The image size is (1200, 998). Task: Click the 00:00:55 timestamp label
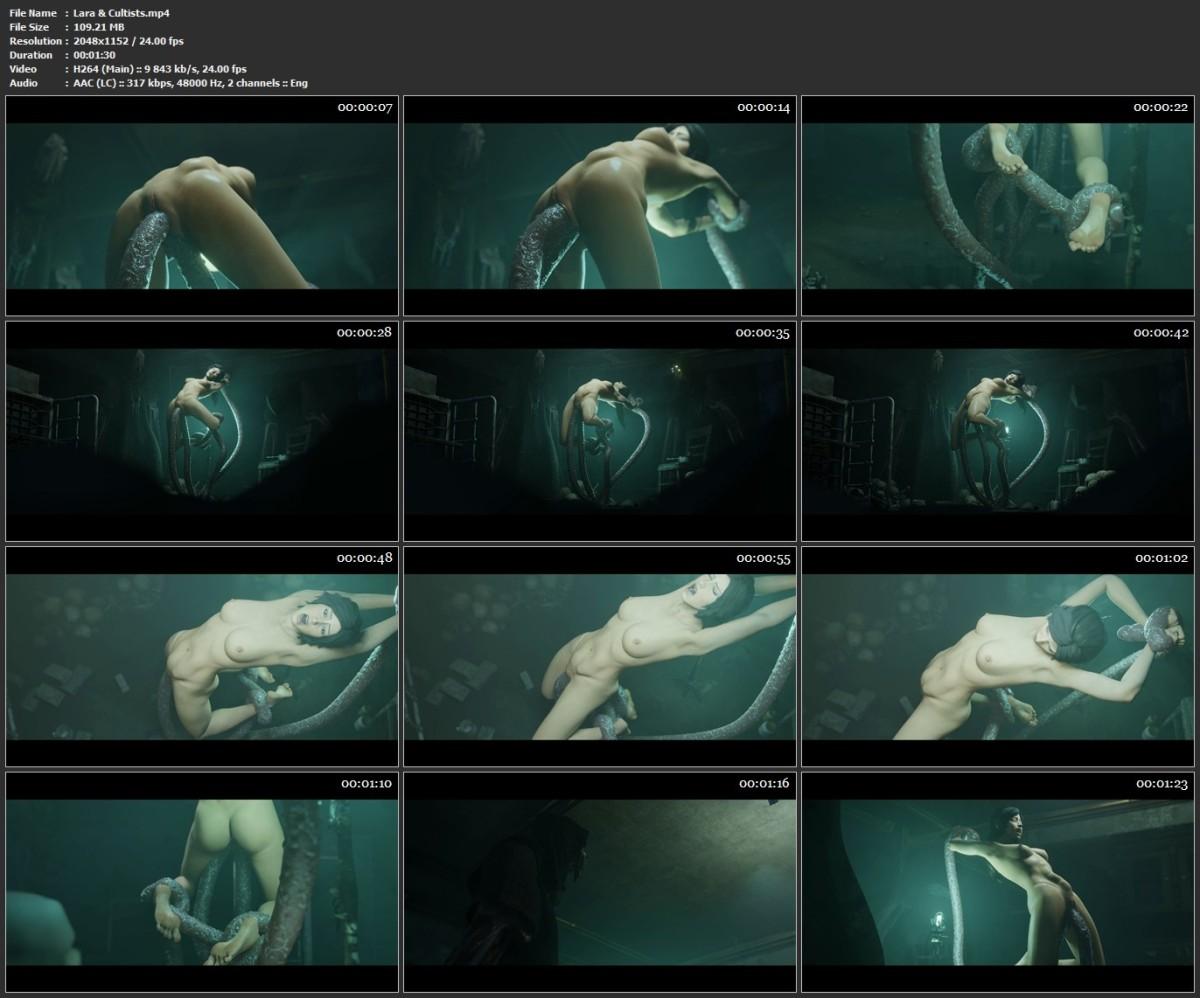pyautogui.click(x=763, y=557)
